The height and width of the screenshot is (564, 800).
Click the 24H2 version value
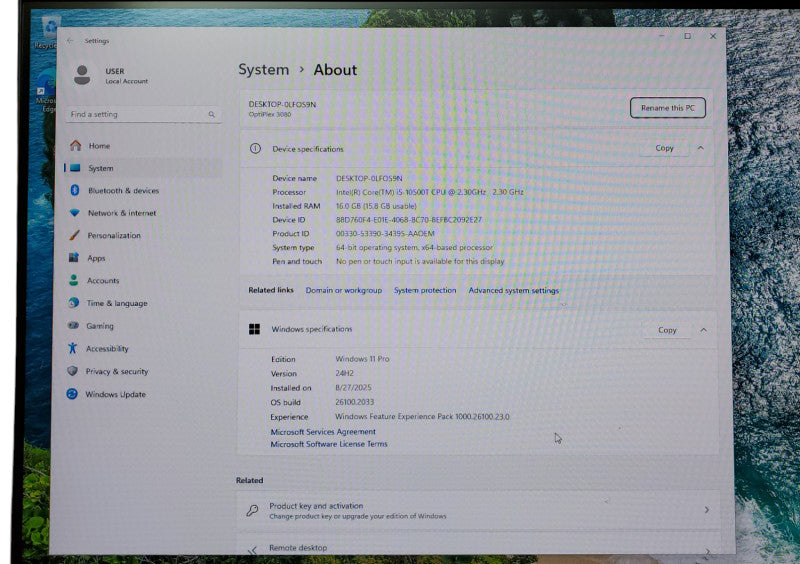[344, 373]
